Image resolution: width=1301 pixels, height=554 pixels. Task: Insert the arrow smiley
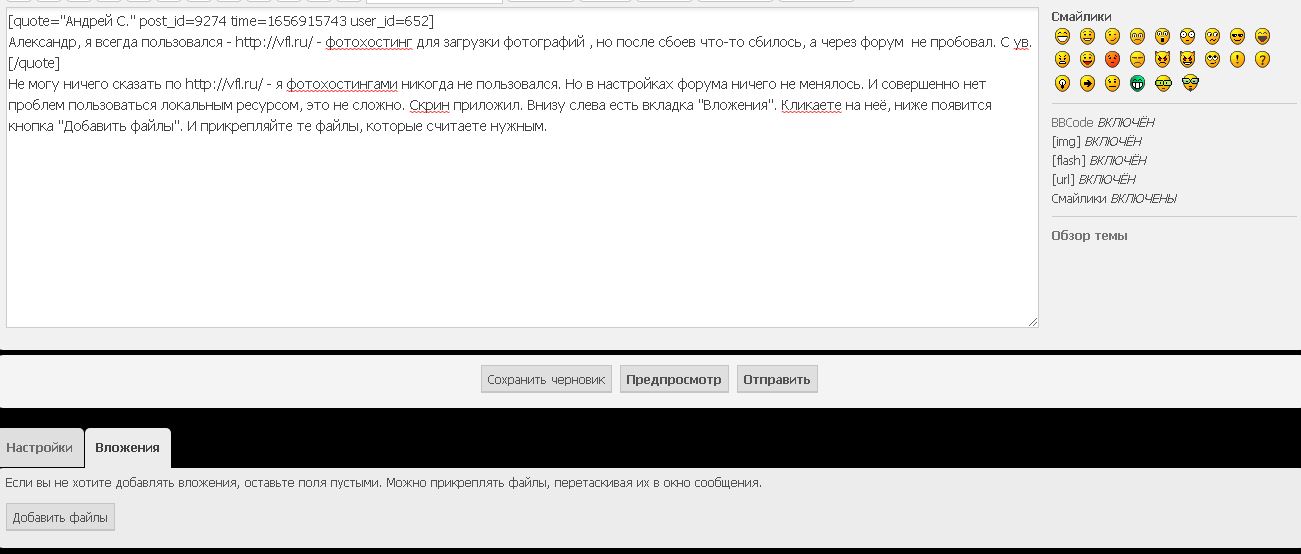click(1087, 84)
